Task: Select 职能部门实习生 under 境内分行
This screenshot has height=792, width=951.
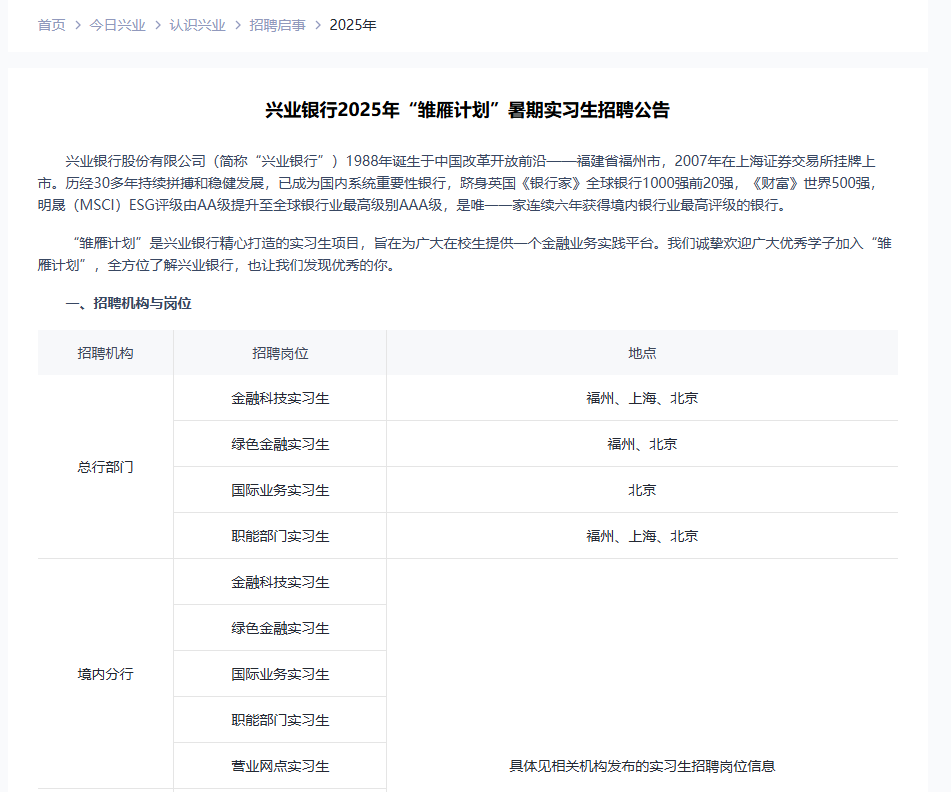Action: [280, 720]
